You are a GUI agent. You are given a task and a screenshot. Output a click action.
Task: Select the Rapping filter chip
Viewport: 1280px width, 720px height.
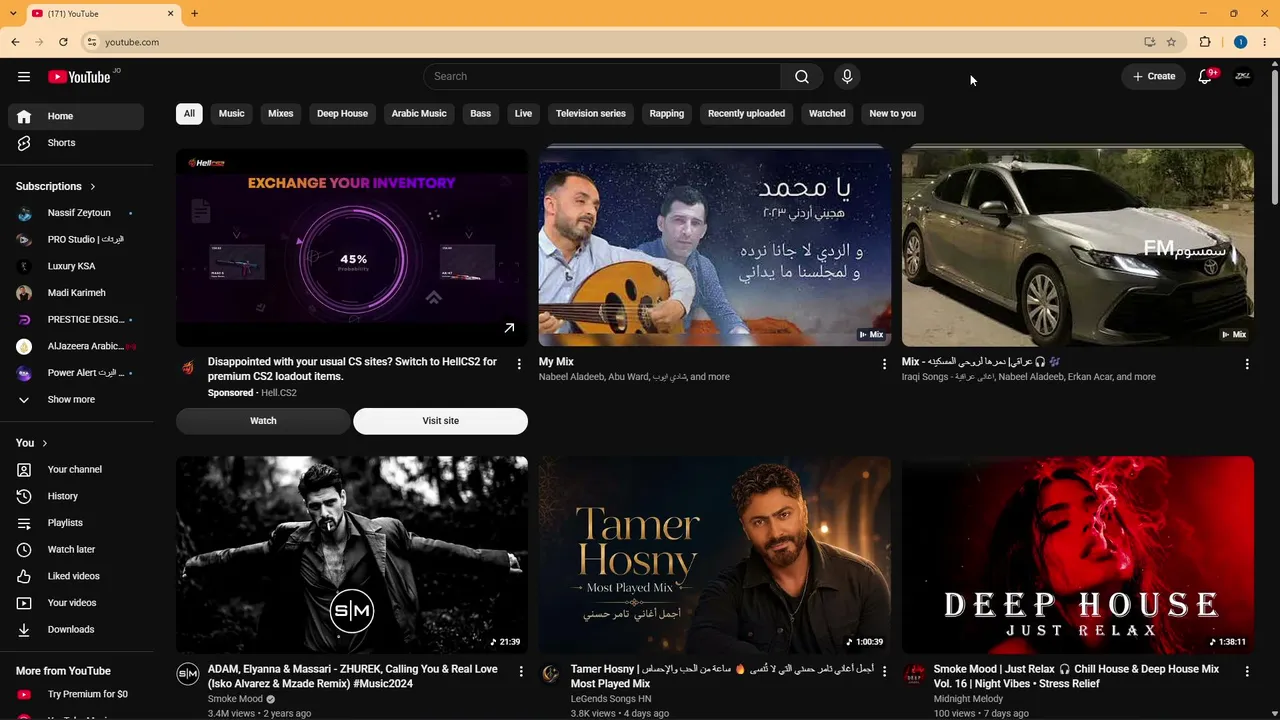coord(667,114)
